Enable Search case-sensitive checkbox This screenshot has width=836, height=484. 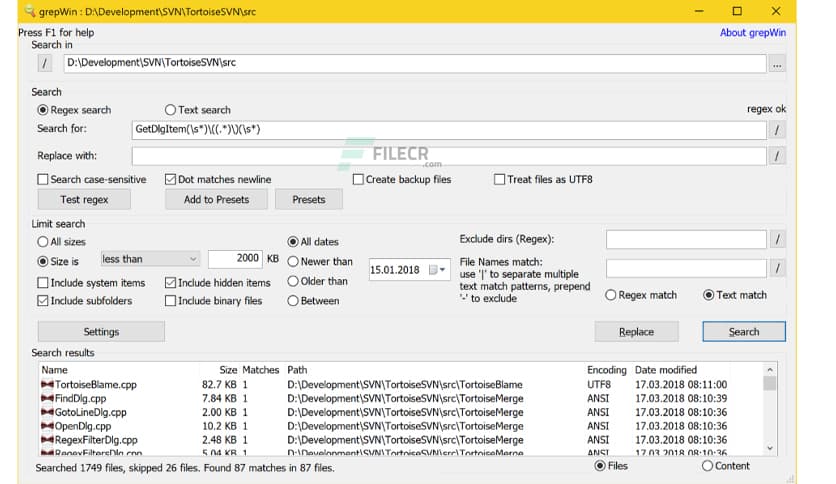(x=43, y=180)
